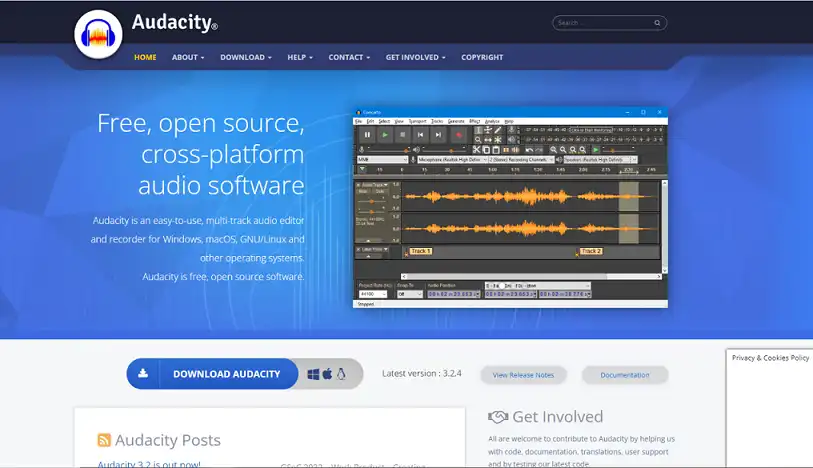813x468 pixels.
Task: Click the Latest version : 3.2.4 text
Action: pos(422,373)
